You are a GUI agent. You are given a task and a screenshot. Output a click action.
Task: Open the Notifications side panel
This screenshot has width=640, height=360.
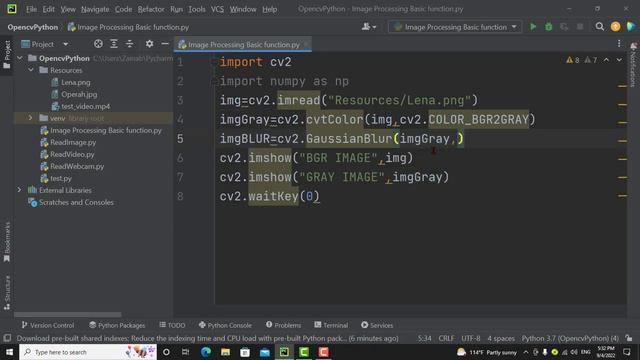click(x=633, y=65)
